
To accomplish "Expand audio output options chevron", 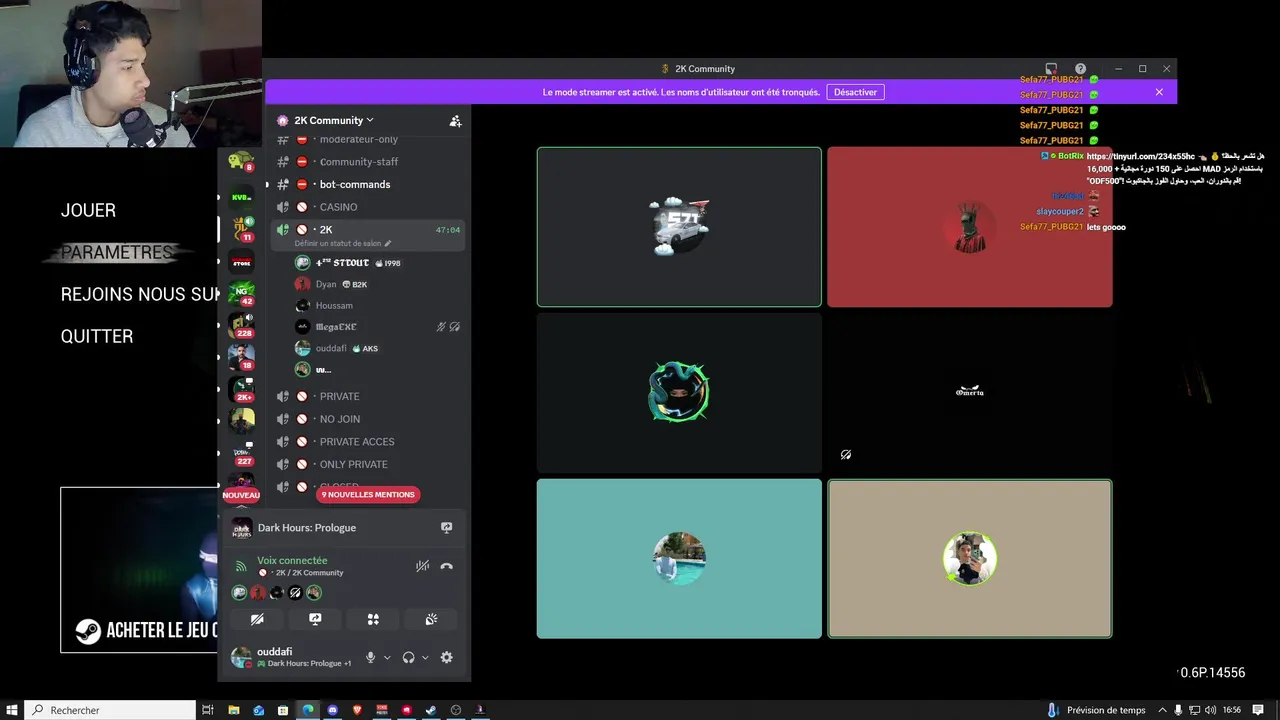I will click(425, 657).
